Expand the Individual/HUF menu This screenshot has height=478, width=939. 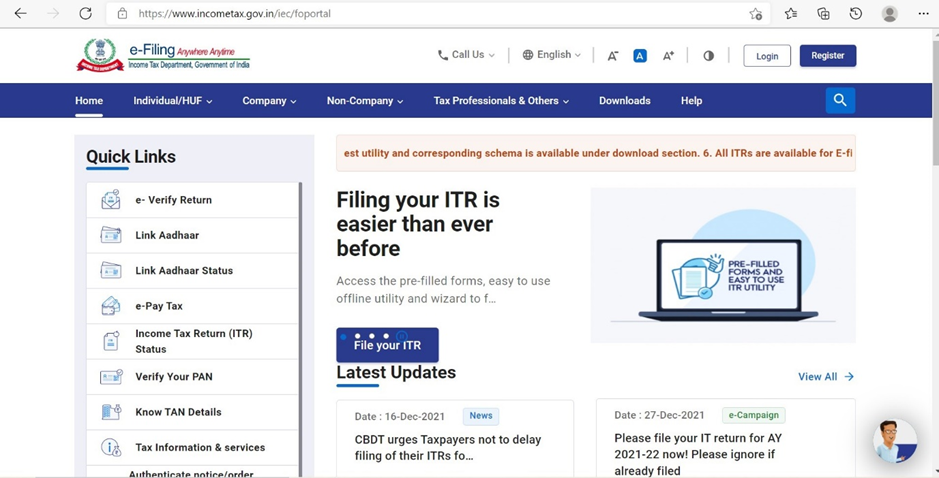tap(172, 101)
